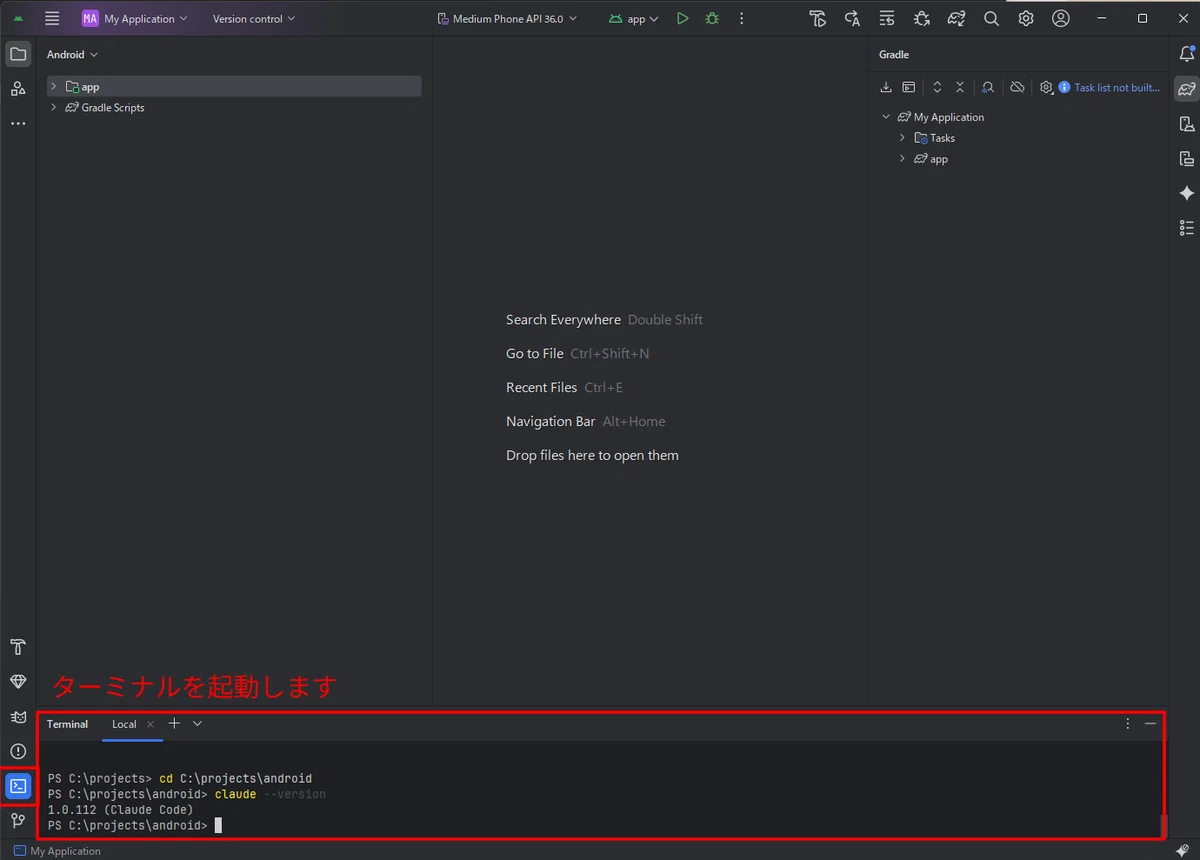Click the Terminal panel title

pos(68,724)
